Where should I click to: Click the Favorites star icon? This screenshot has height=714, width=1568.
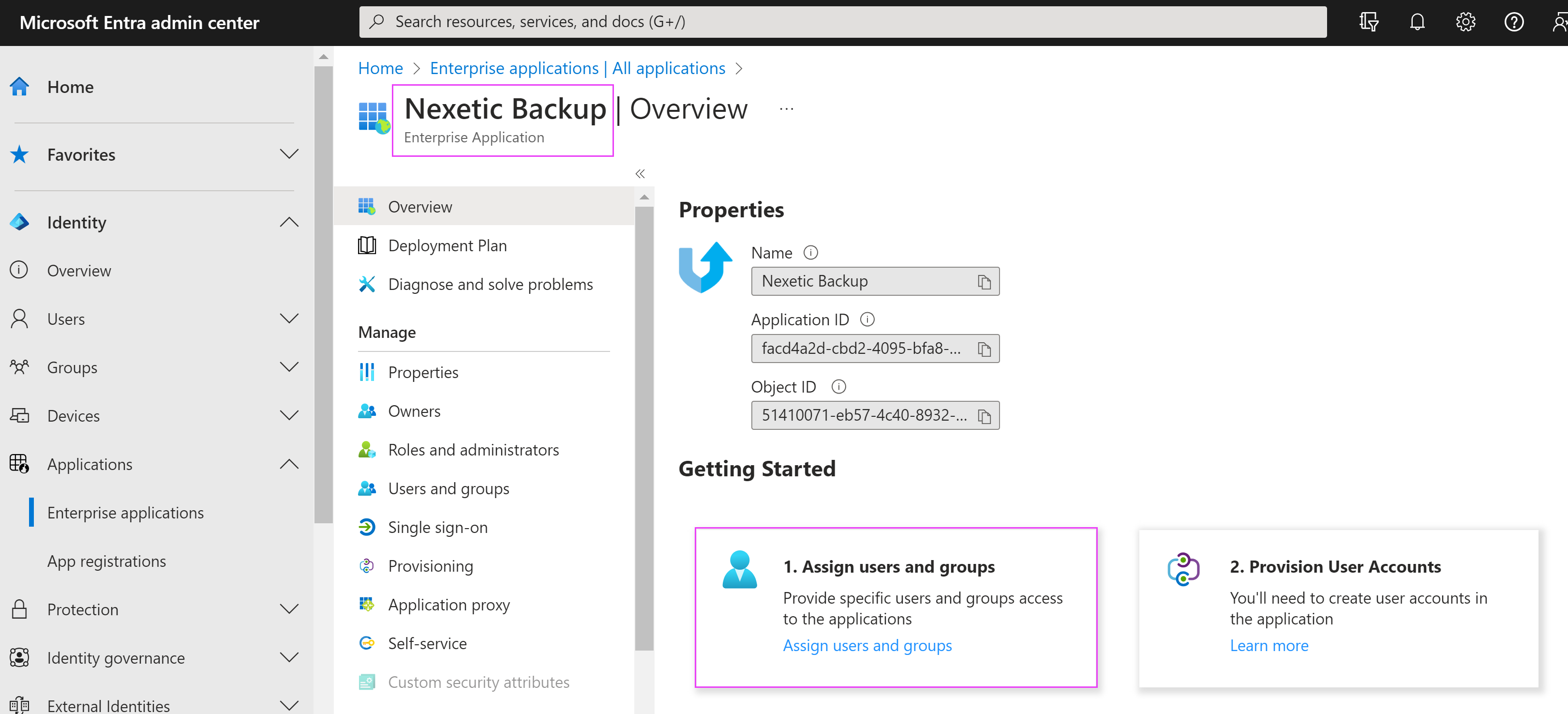(19, 154)
